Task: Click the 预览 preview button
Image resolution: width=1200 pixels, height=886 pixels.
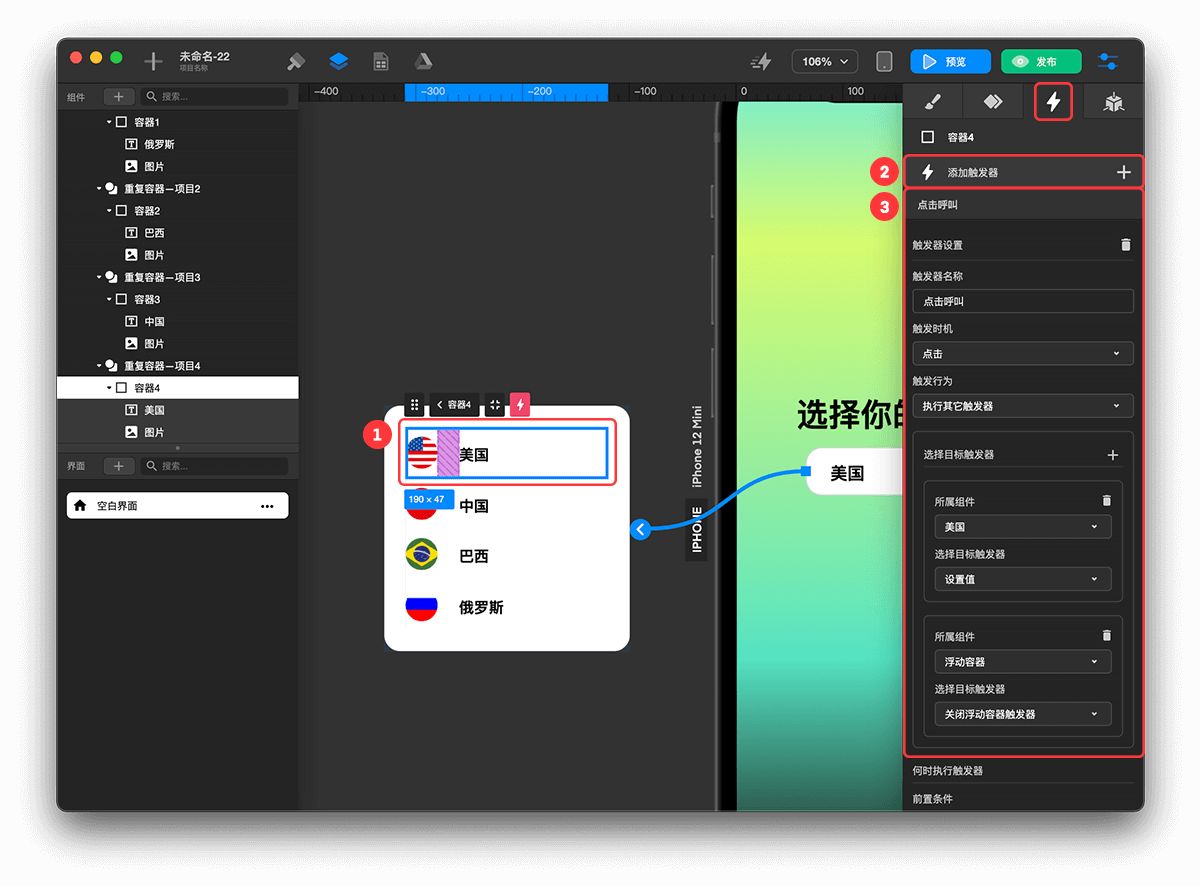Action: tap(950, 62)
